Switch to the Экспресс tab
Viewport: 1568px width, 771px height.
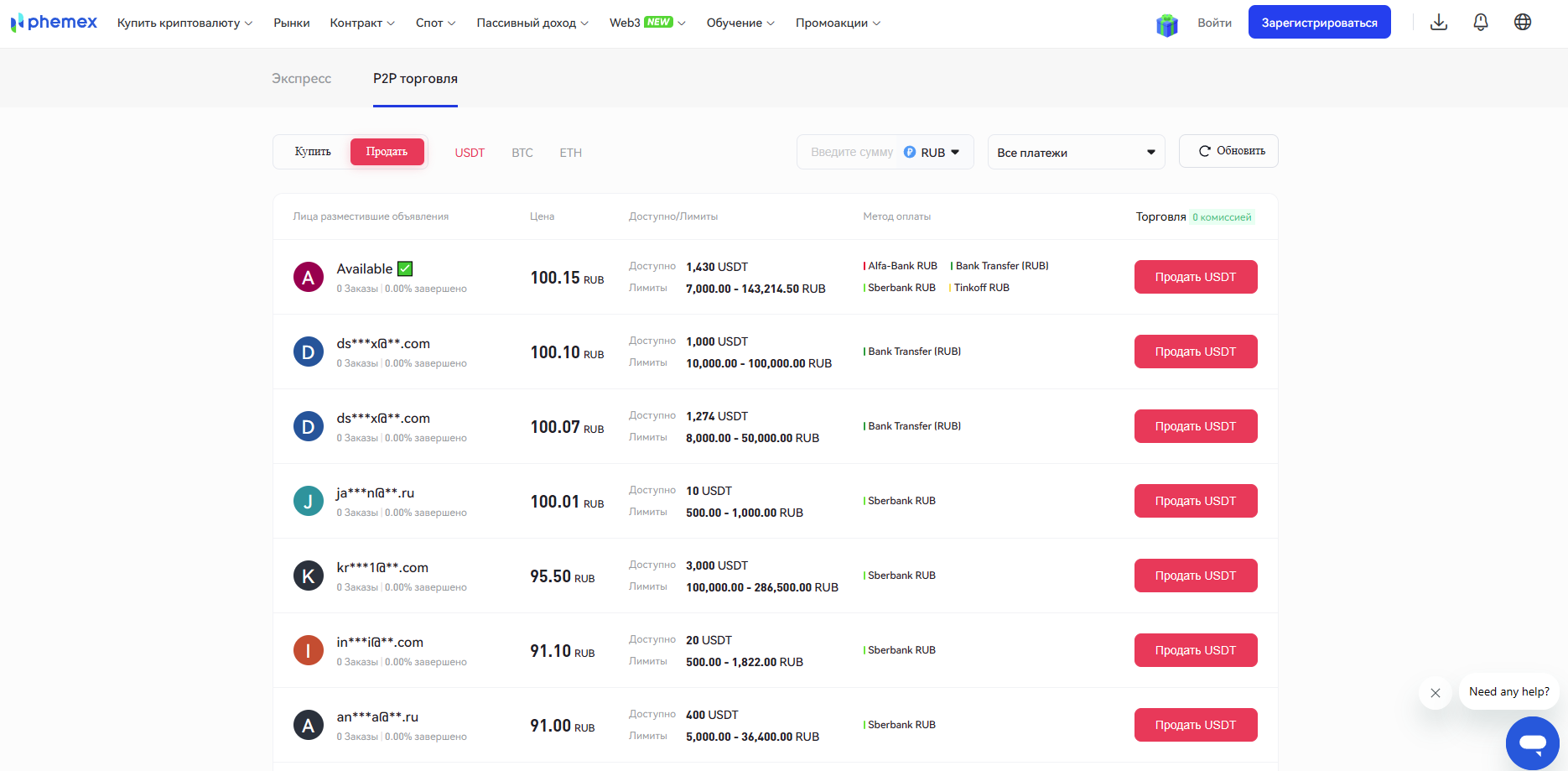(301, 78)
